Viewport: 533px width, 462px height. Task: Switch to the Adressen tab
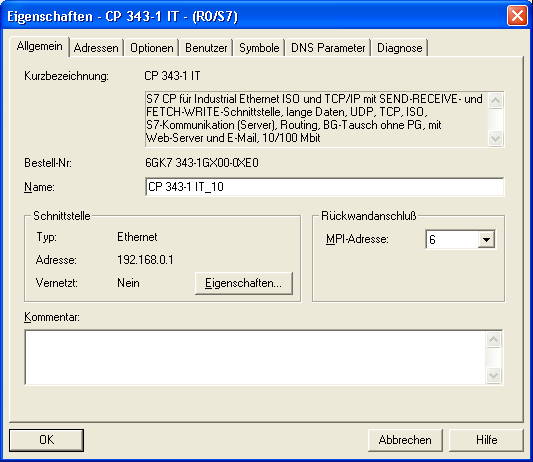96,48
